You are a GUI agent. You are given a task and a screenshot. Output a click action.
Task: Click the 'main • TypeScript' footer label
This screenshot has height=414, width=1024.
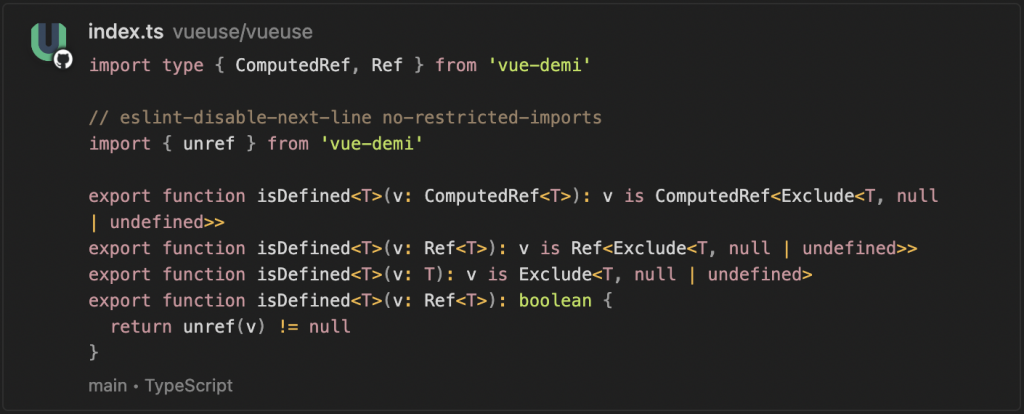coord(160,386)
